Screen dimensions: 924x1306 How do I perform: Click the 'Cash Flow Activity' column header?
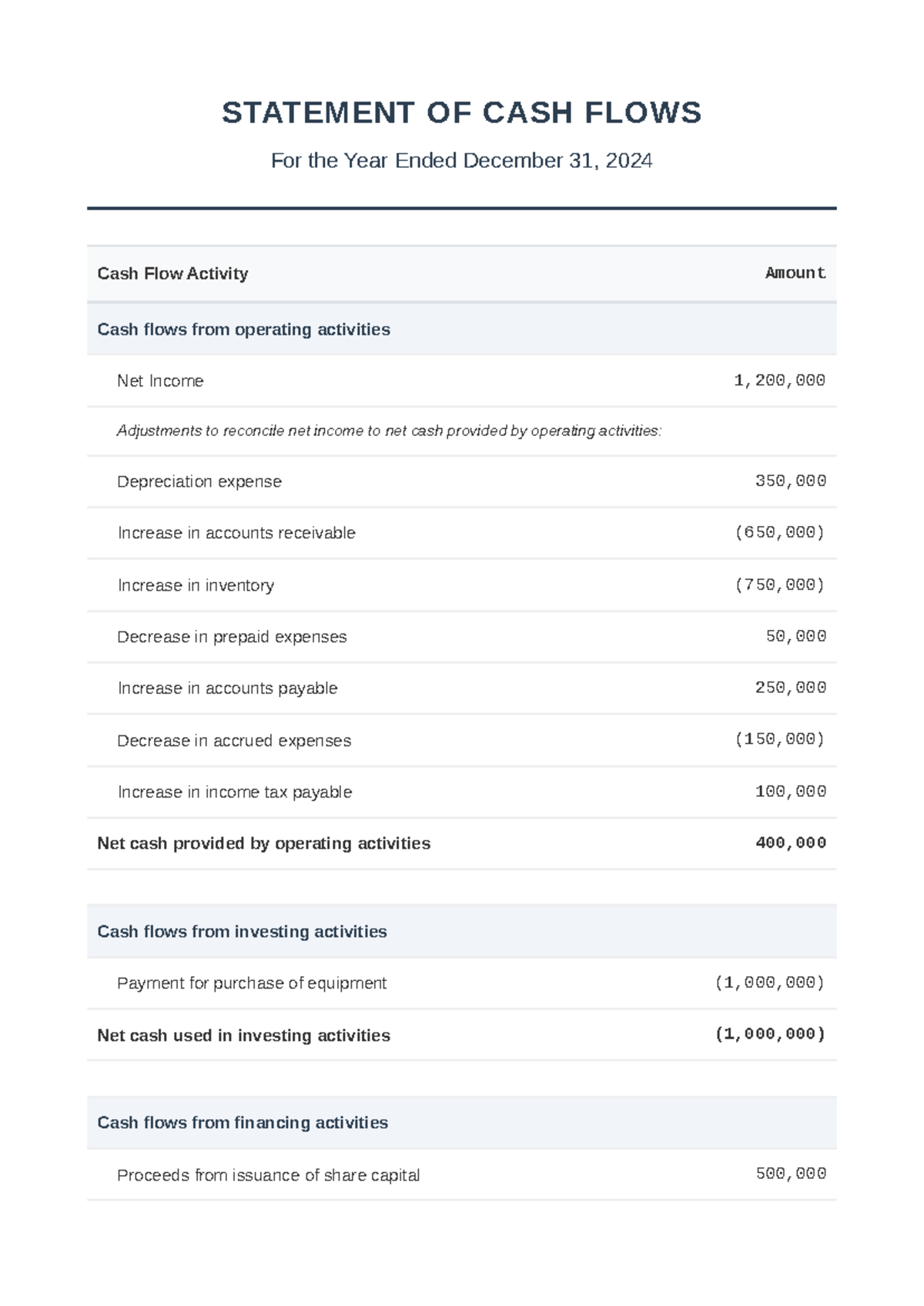[172, 273]
